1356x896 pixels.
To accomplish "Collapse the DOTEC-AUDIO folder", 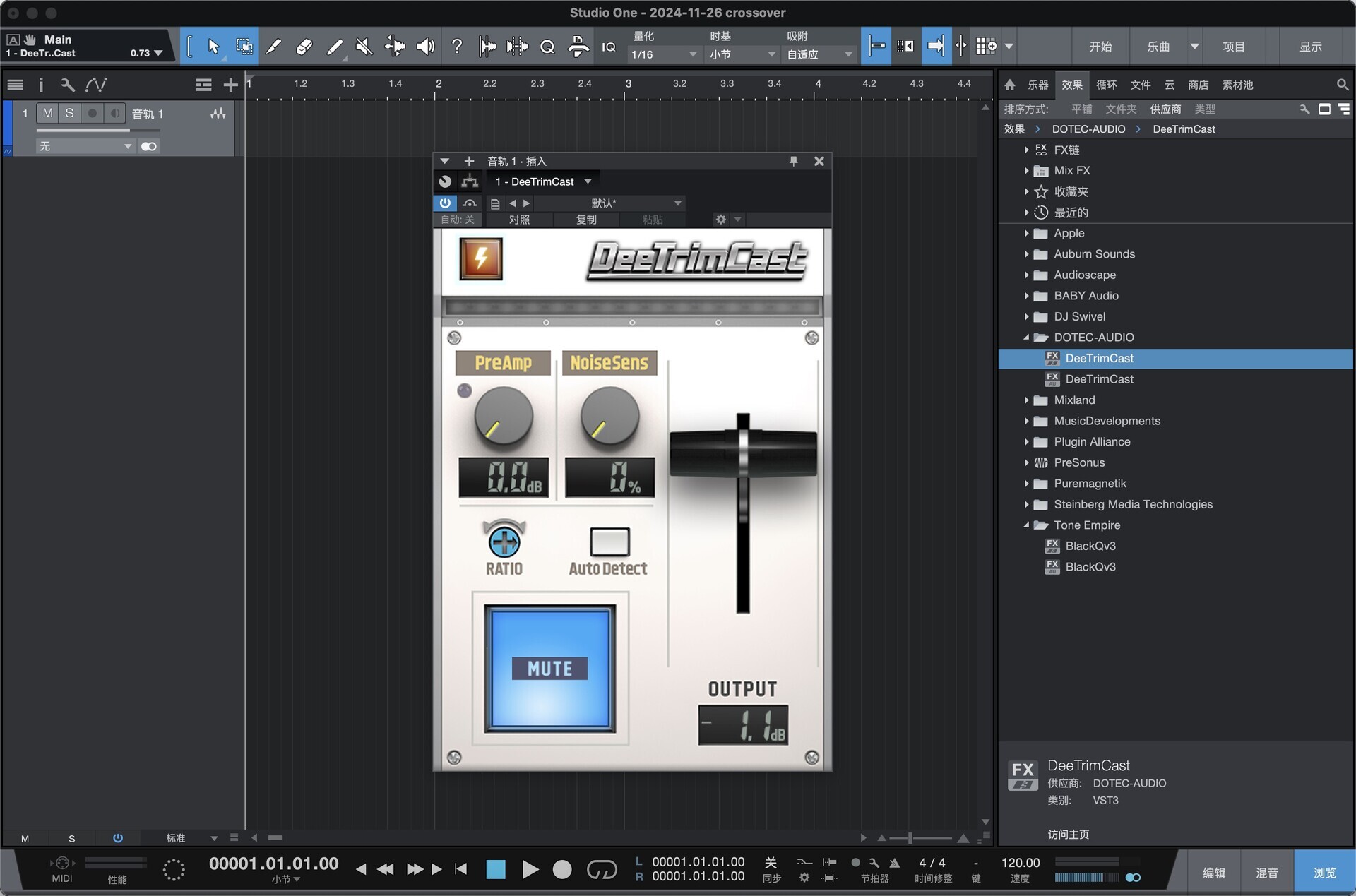I will (x=1026, y=338).
